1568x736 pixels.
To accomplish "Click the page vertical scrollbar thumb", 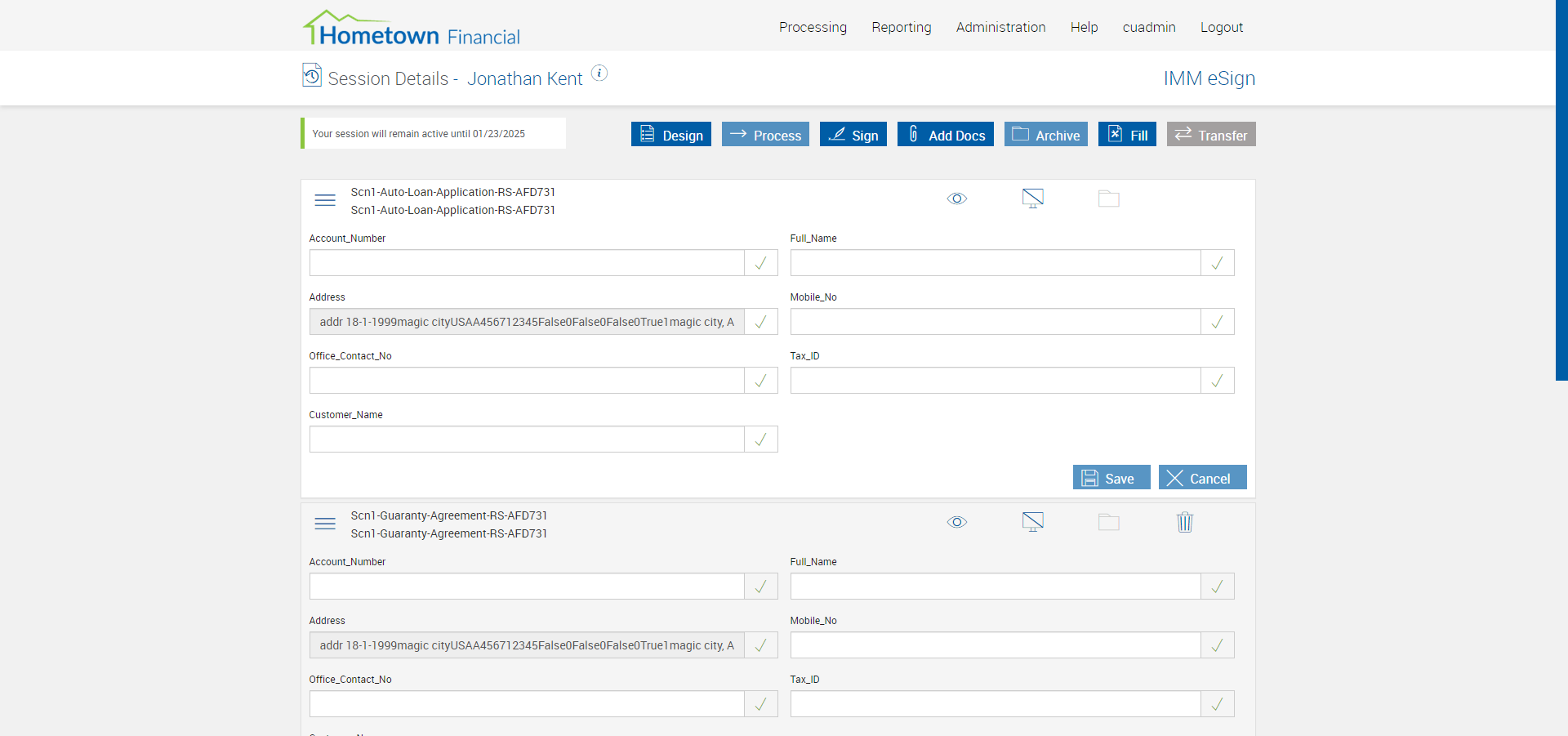I will click(x=1561, y=190).
